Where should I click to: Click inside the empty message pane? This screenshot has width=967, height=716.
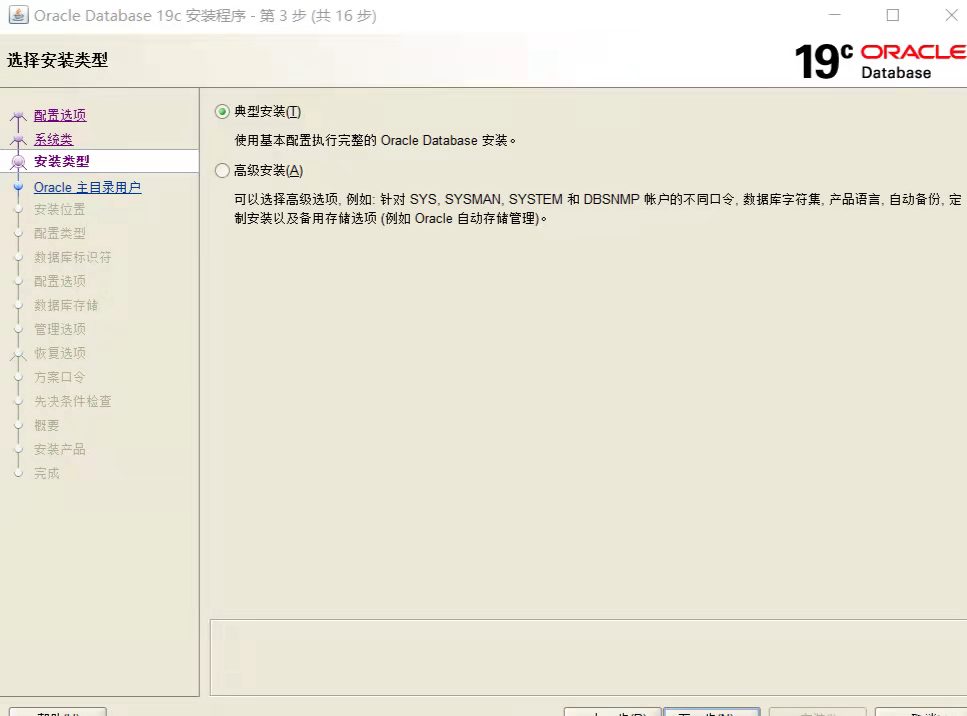(x=588, y=658)
